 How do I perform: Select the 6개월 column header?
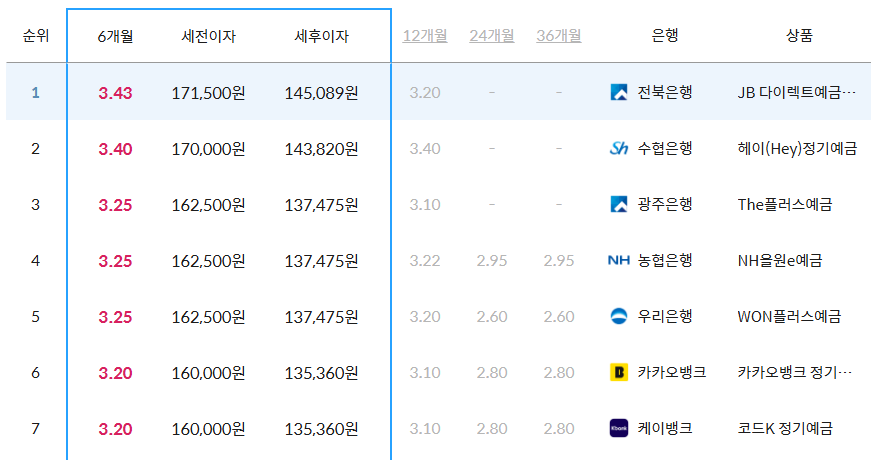click(x=116, y=37)
